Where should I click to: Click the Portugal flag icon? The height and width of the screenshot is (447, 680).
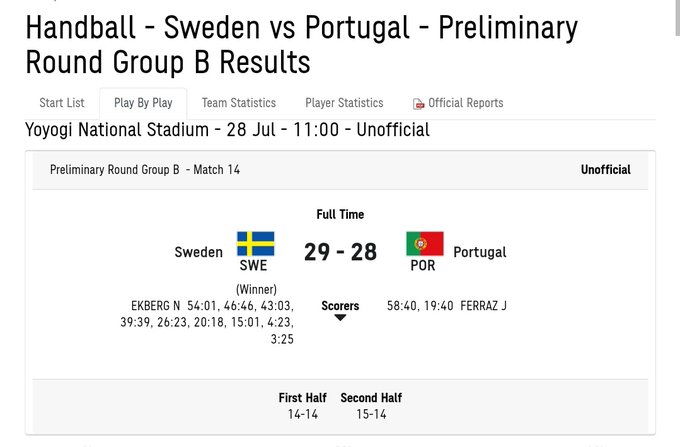[424, 244]
